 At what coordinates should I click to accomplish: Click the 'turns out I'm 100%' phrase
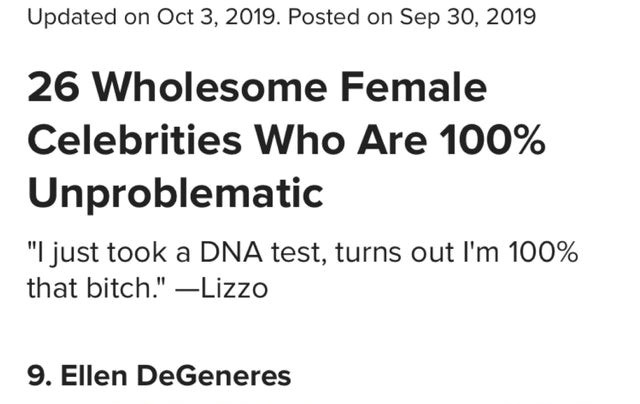point(456,252)
